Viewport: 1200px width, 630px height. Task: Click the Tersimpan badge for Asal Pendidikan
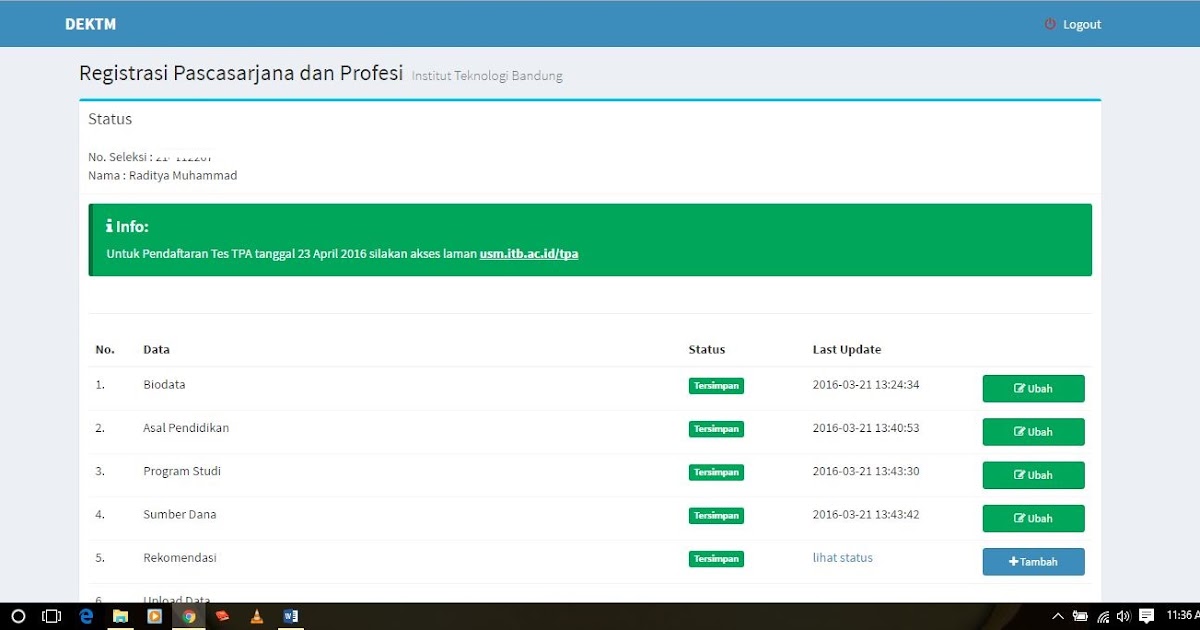click(716, 429)
